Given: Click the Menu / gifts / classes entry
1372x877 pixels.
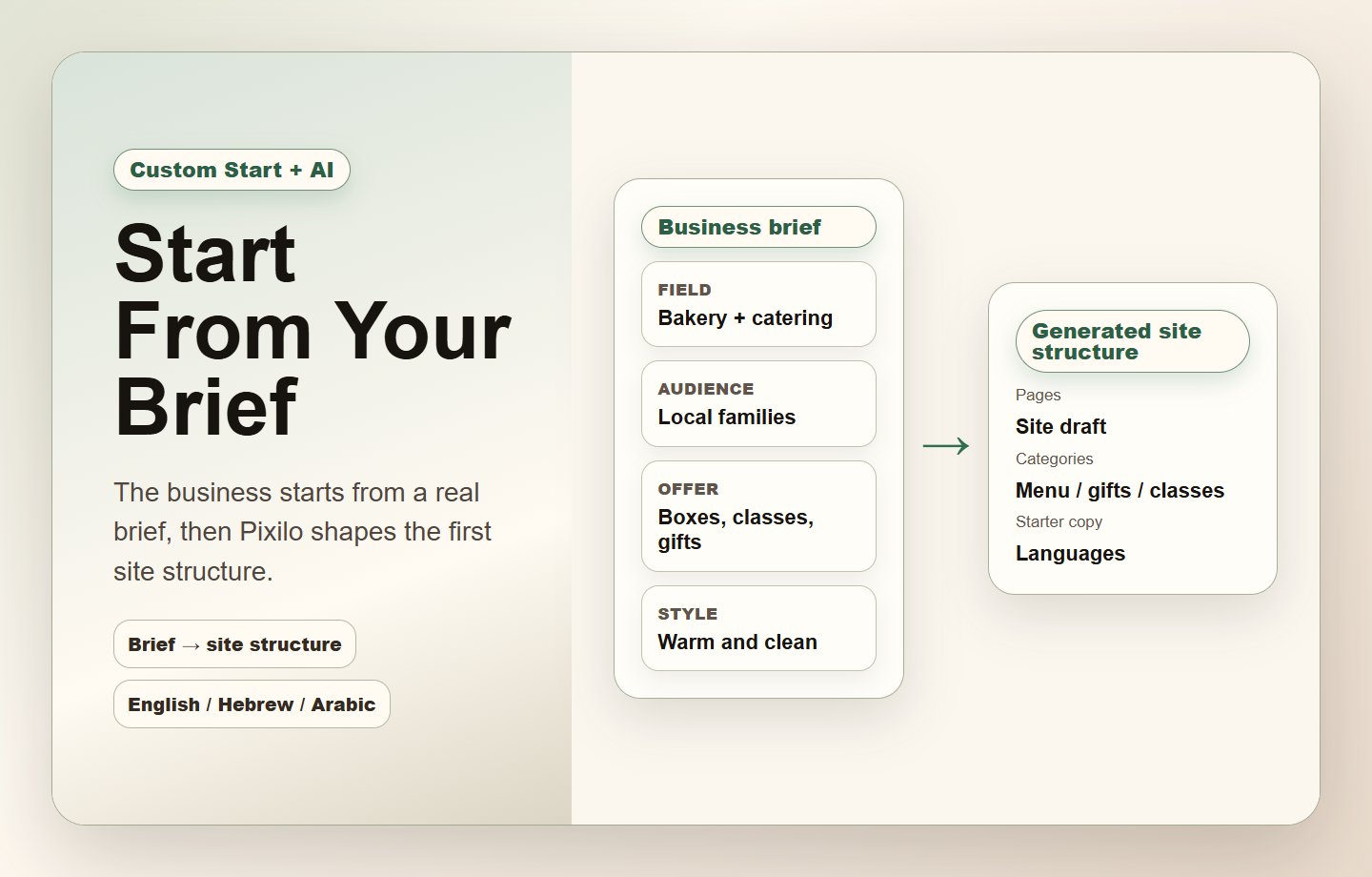Looking at the screenshot, I should click(1120, 490).
